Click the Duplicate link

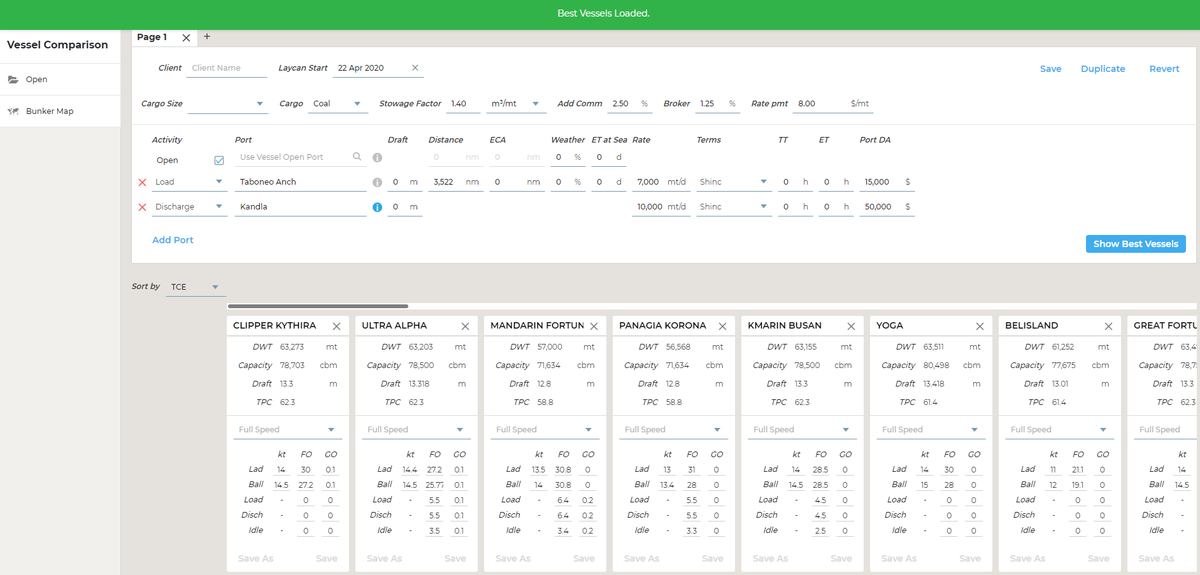pyautogui.click(x=1103, y=69)
